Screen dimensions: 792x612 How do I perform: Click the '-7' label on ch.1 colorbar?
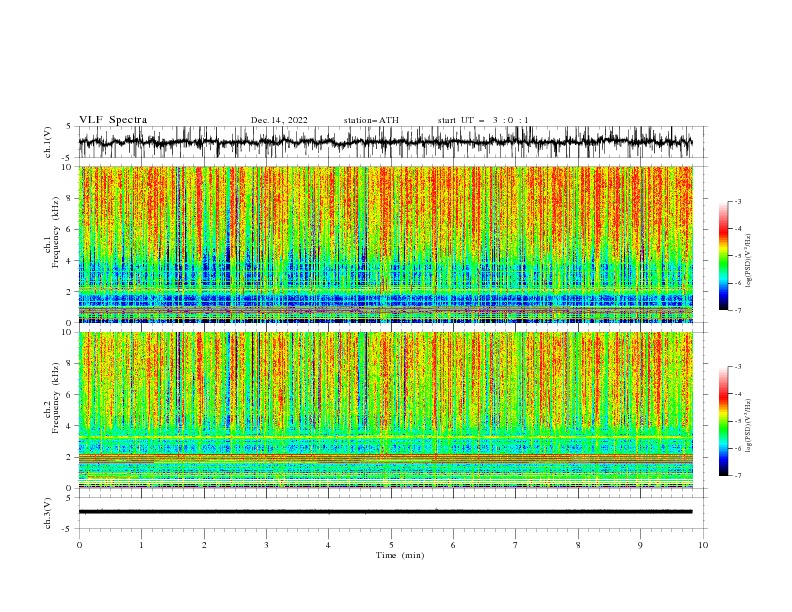(737, 310)
